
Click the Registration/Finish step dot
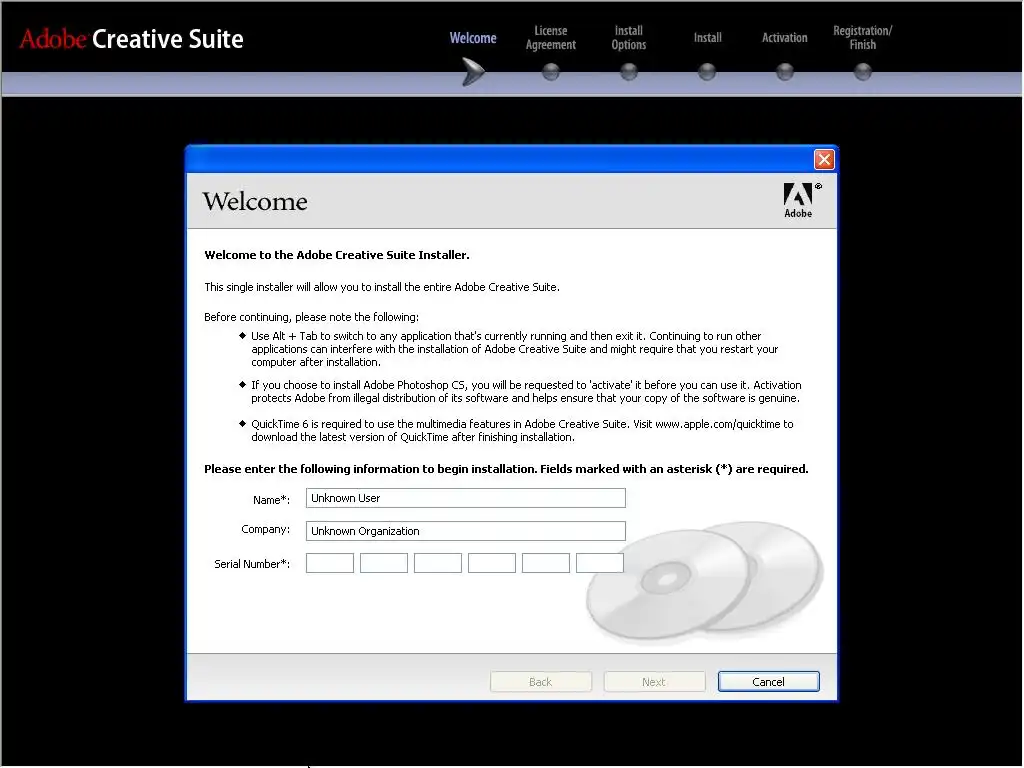[863, 71]
